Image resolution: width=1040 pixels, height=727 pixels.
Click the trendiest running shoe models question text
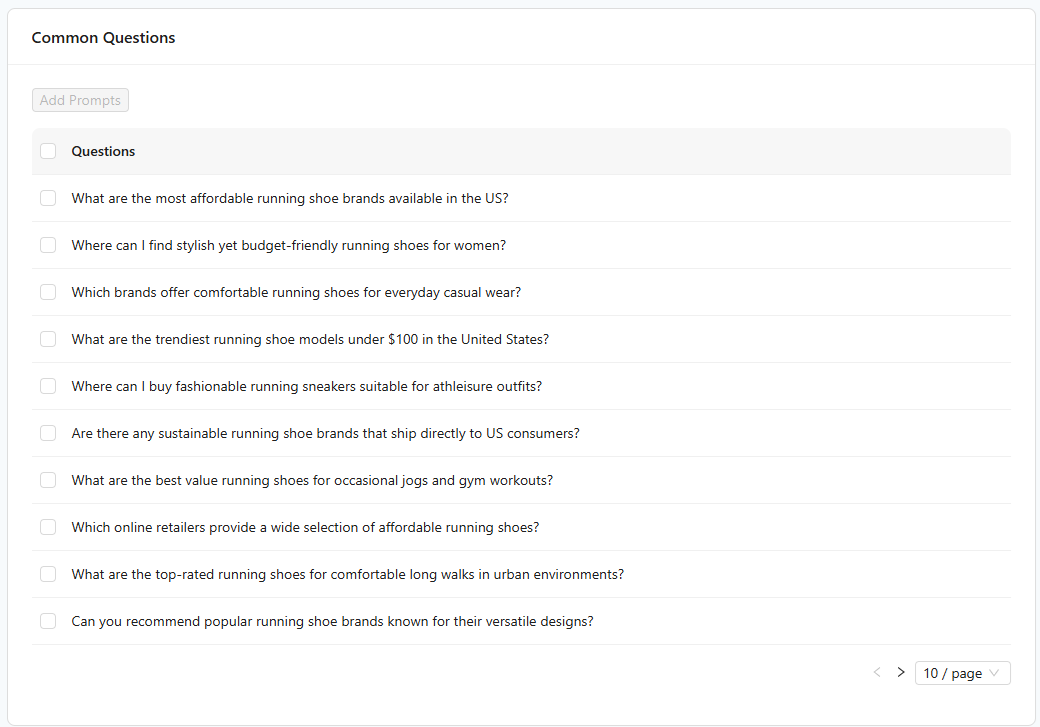(310, 339)
